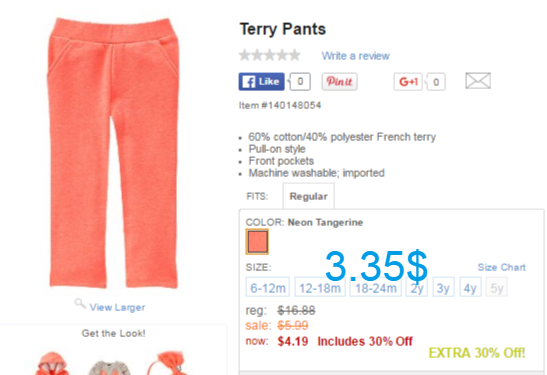Click the orange terry pants product image
547x375 pixels.
113,153
